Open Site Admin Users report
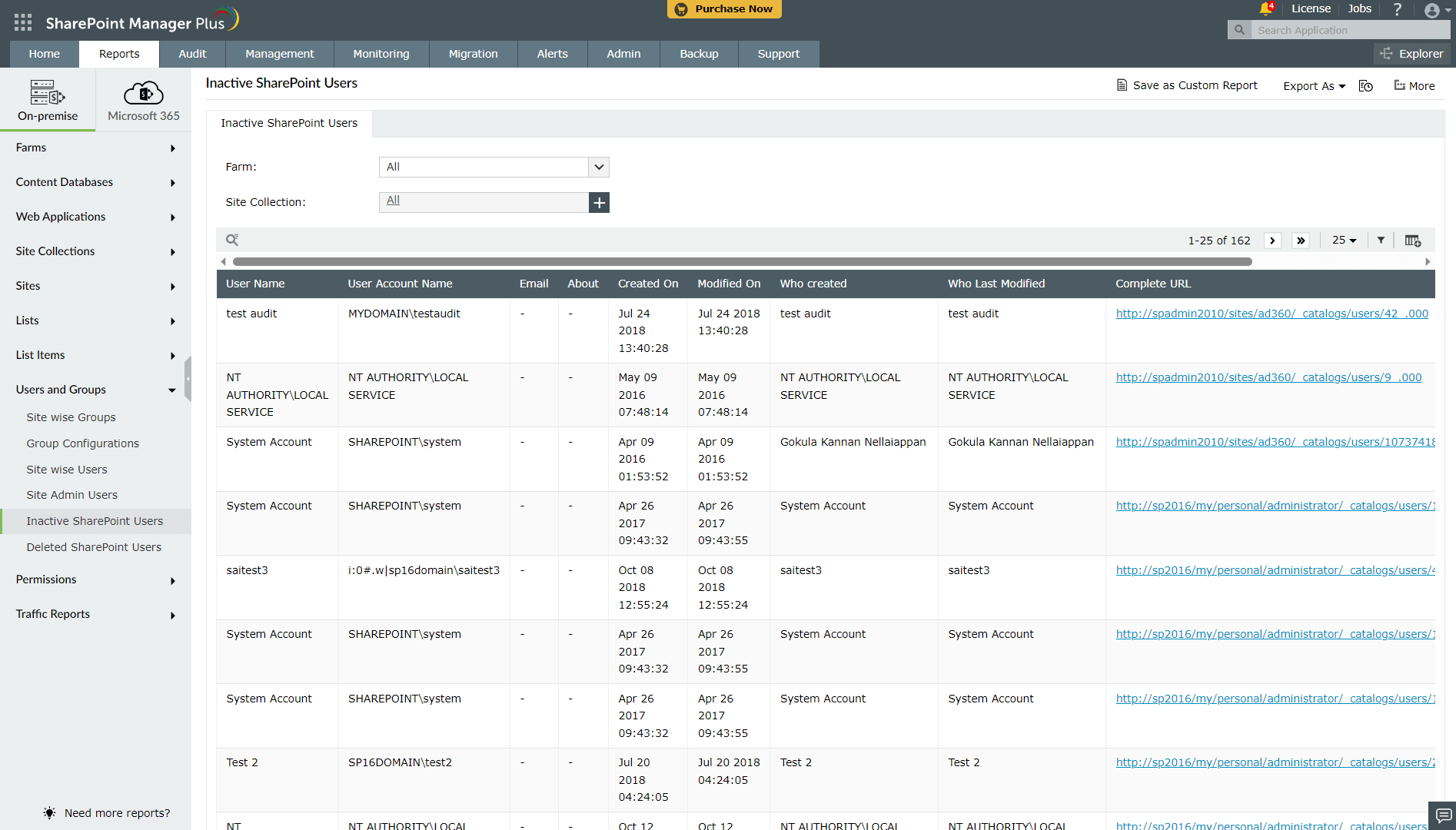 pos(72,495)
